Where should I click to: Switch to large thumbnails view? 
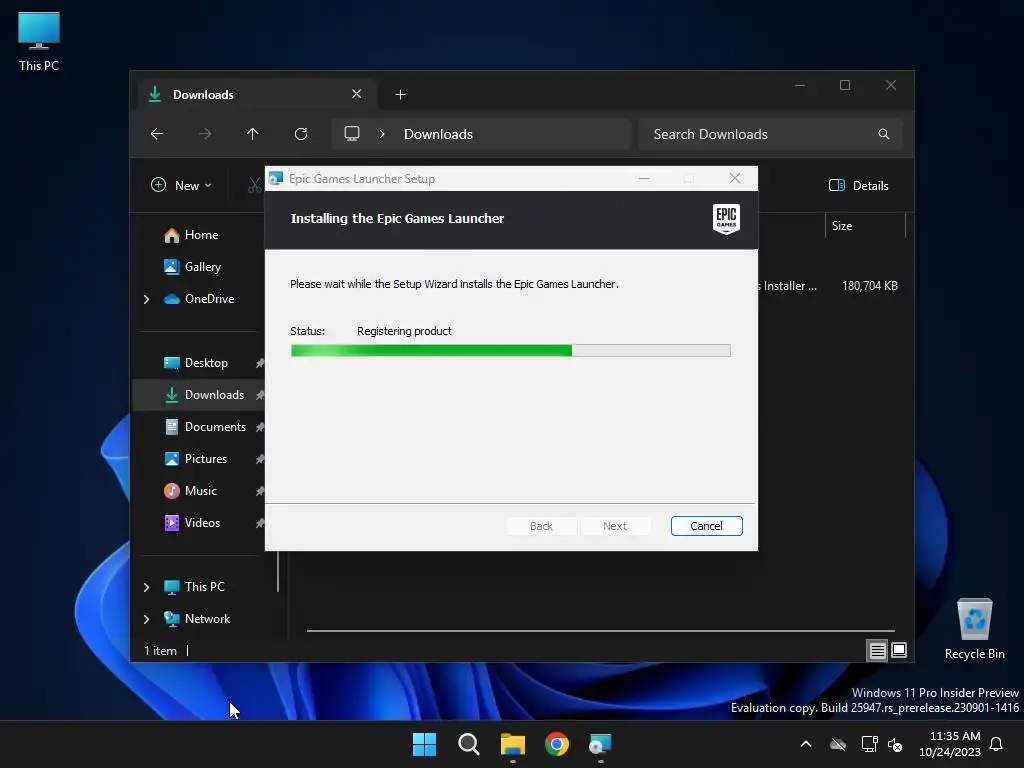(899, 650)
